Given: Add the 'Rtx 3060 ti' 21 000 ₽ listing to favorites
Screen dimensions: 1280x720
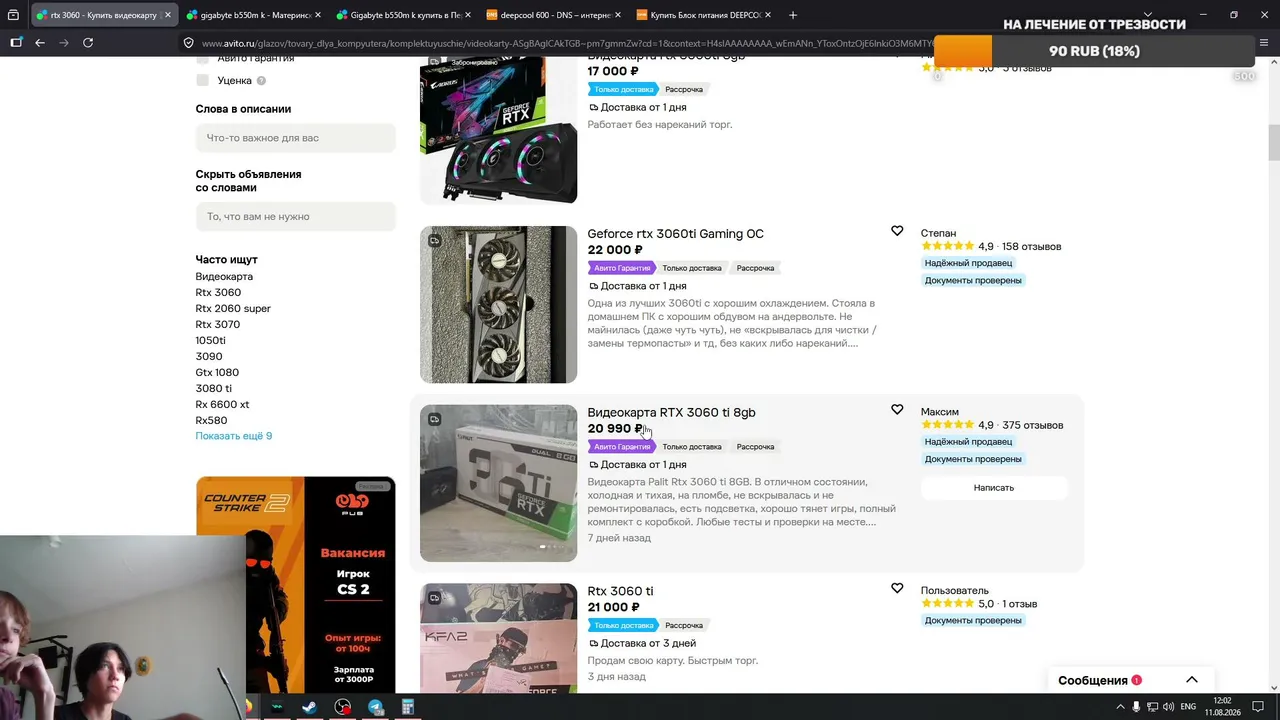Looking at the screenshot, I should pyautogui.click(x=897, y=588).
